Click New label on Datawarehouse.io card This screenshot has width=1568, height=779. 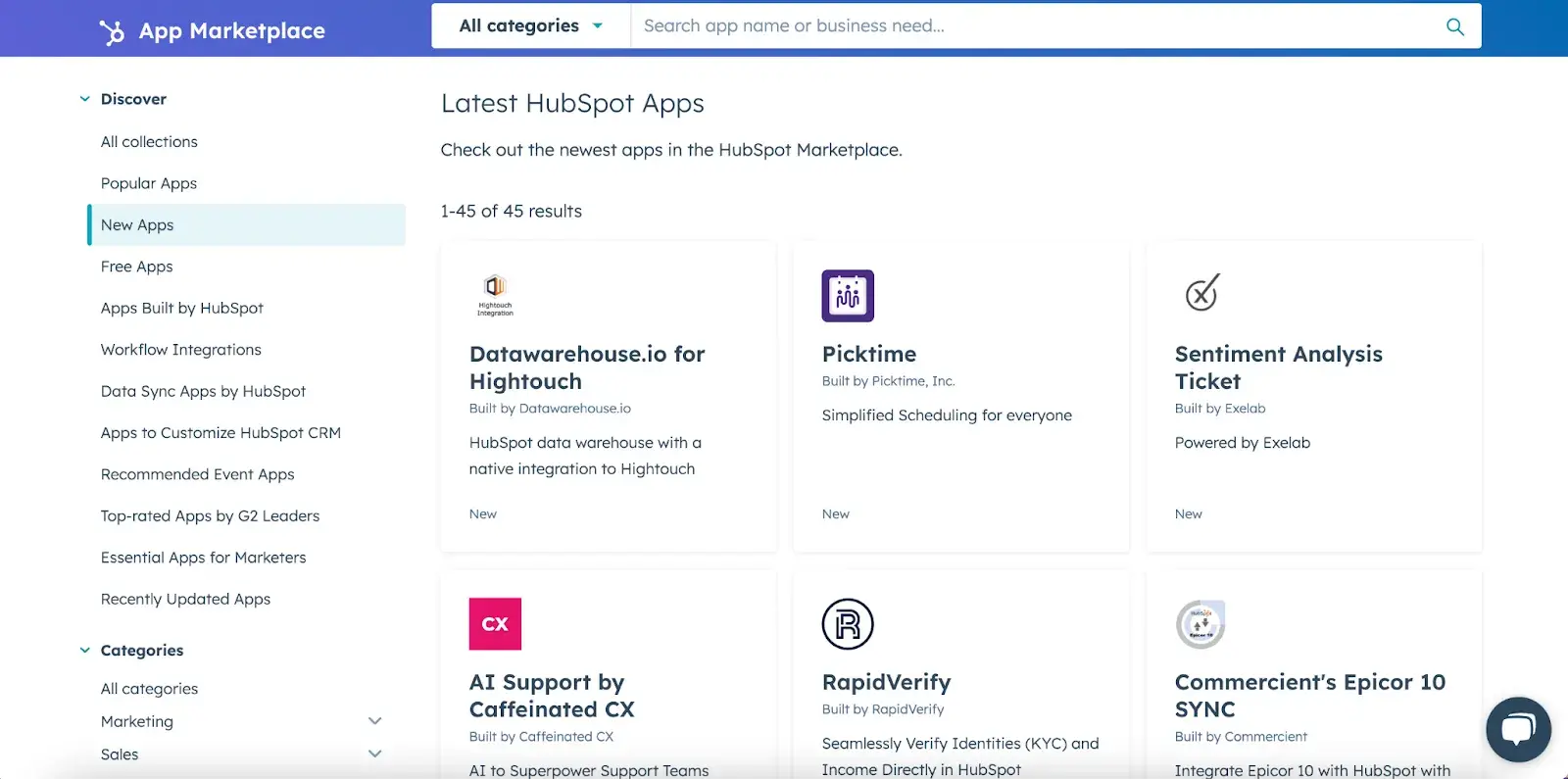[x=483, y=514]
